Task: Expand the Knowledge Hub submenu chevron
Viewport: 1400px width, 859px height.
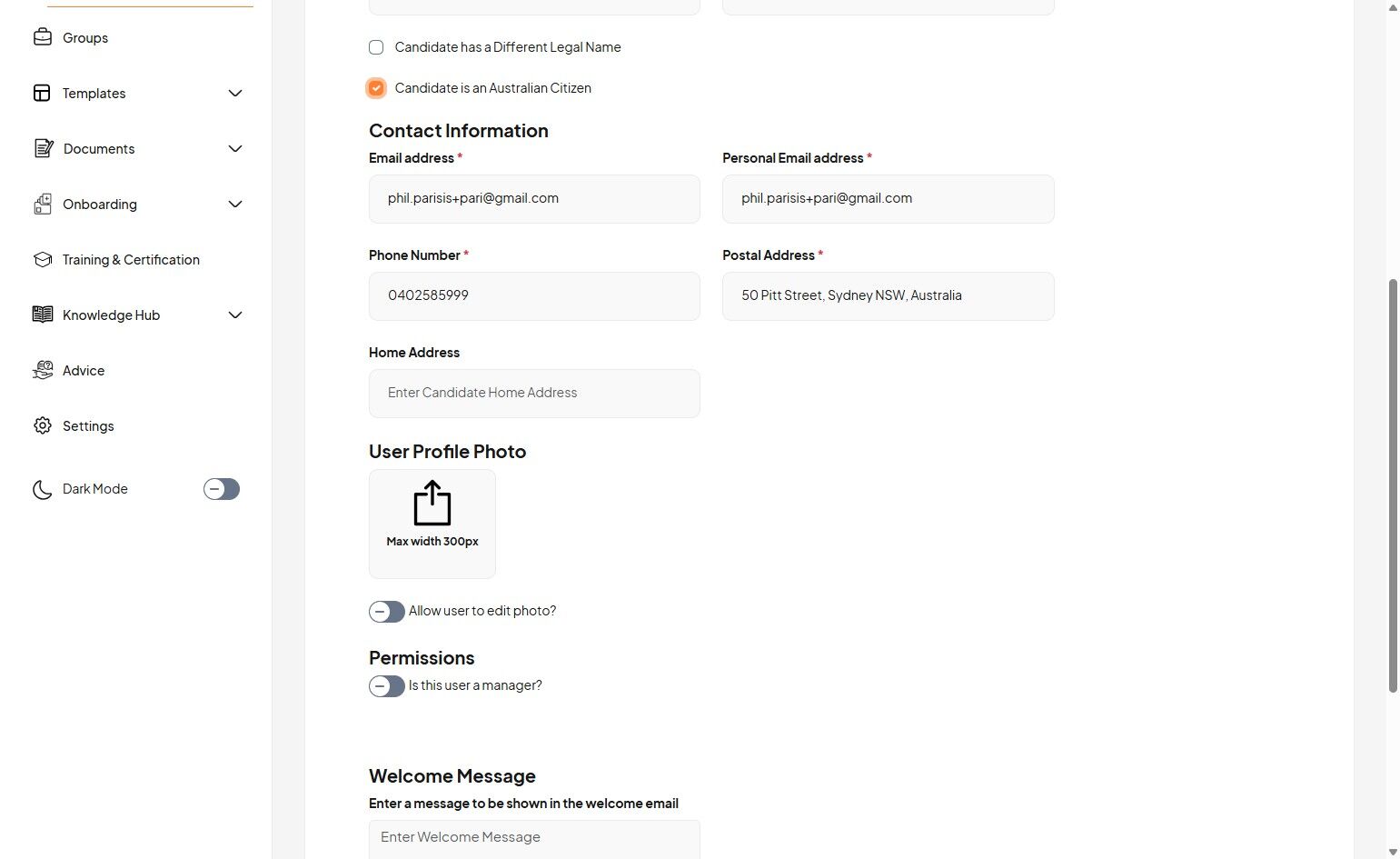Action: point(235,315)
